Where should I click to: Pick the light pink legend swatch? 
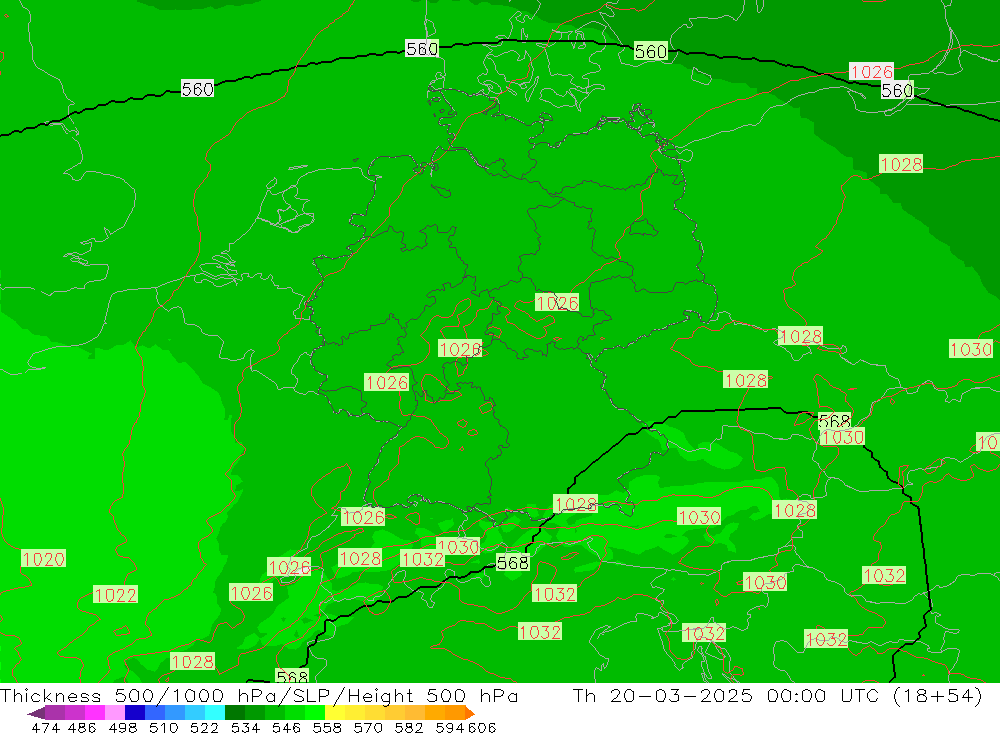115,713
